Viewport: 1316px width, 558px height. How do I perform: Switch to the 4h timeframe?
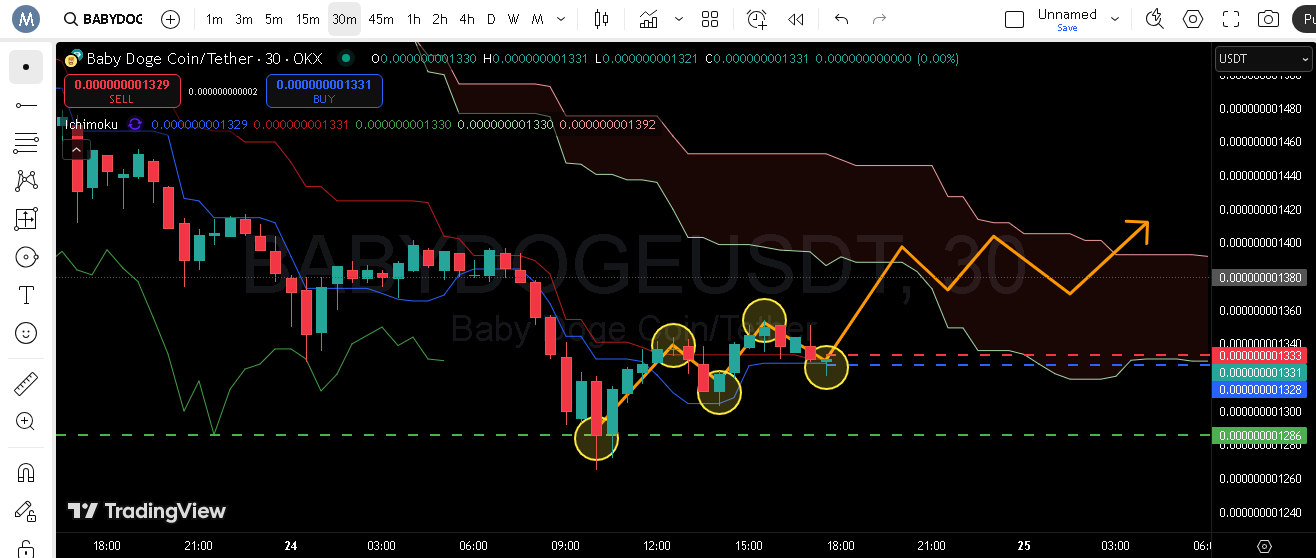pyautogui.click(x=467, y=19)
